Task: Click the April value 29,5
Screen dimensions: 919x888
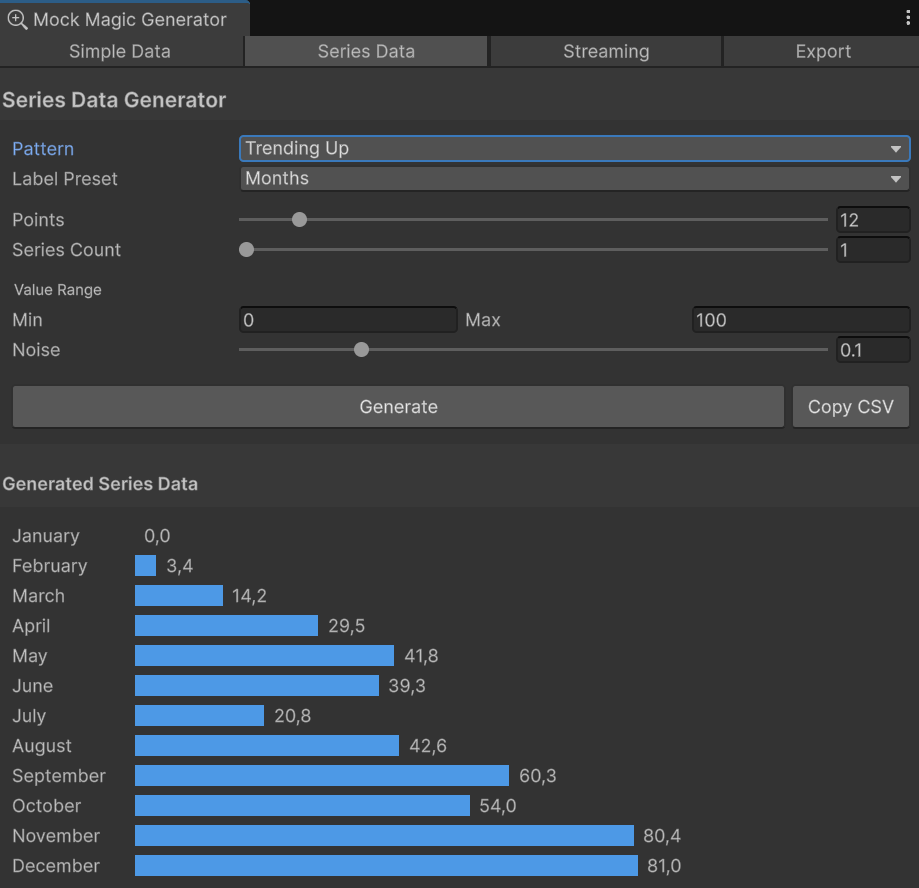Action: 346,626
